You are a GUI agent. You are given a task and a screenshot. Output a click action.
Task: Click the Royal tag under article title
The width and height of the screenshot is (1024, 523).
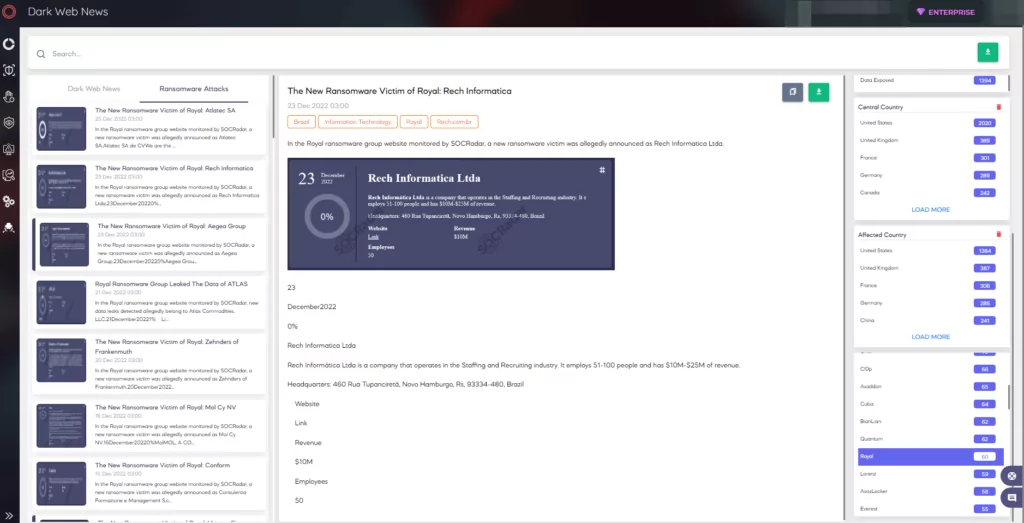tap(414, 121)
